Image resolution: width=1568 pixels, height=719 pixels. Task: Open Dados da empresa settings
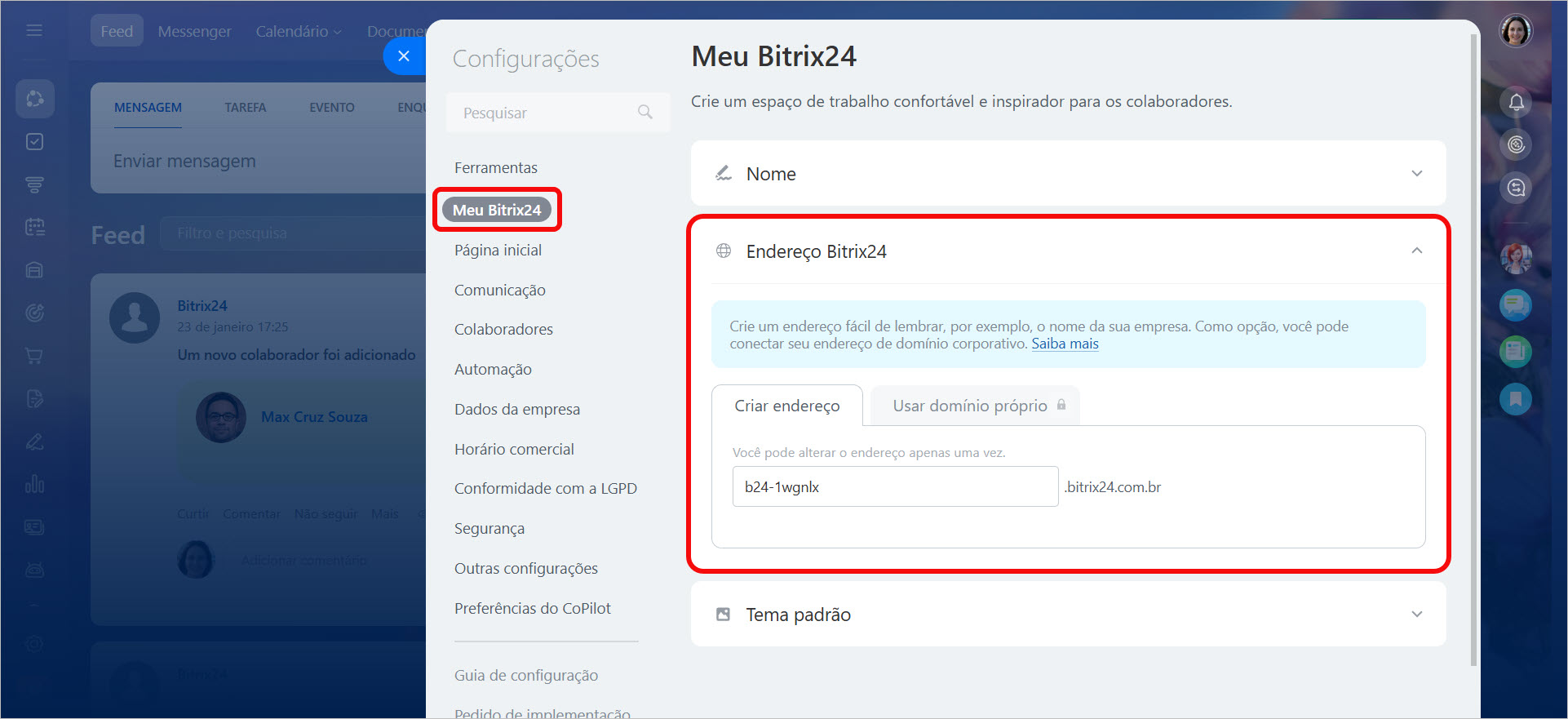[x=517, y=409]
